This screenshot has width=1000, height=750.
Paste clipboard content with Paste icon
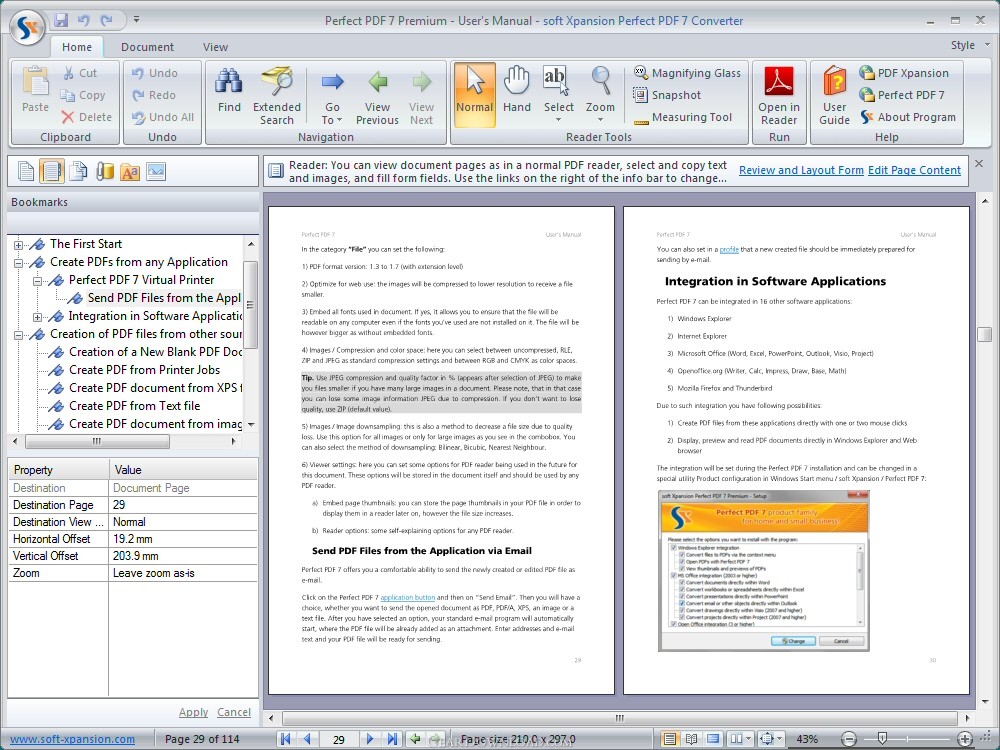pos(35,90)
